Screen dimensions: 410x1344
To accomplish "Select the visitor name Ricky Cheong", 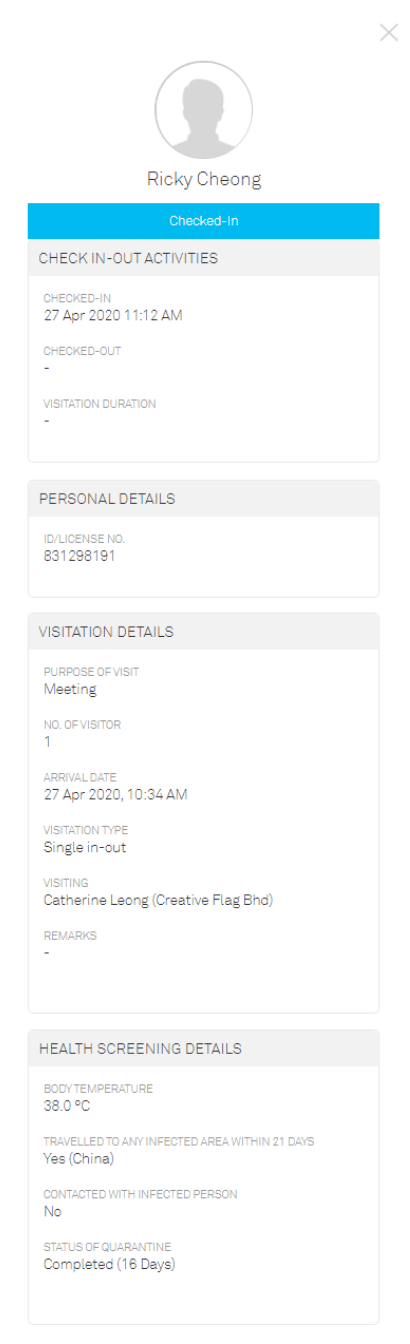I will pyautogui.click(x=204, y=179).
